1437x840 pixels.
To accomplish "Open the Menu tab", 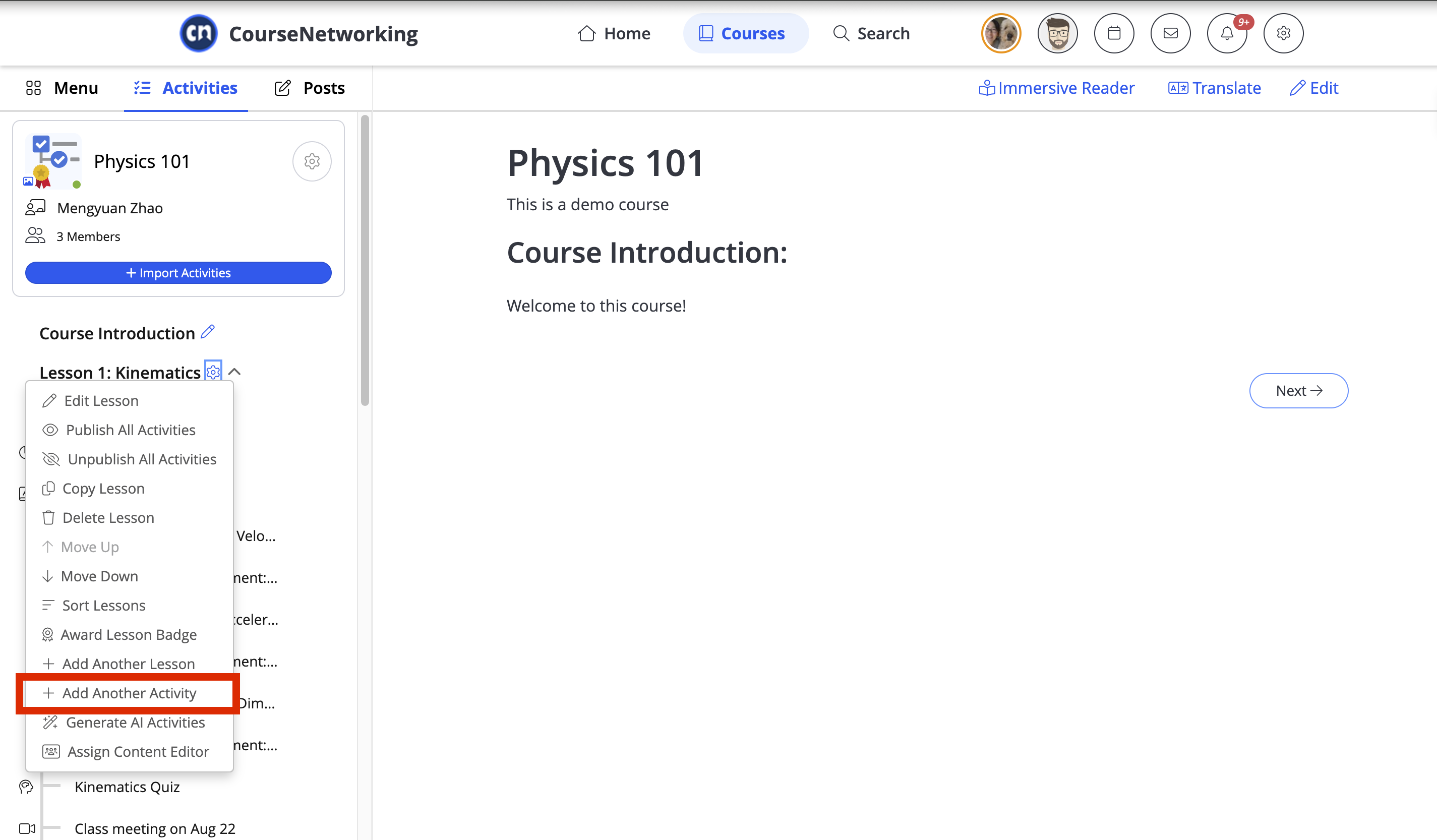I will pyautogui.click(x=62, y=88).
